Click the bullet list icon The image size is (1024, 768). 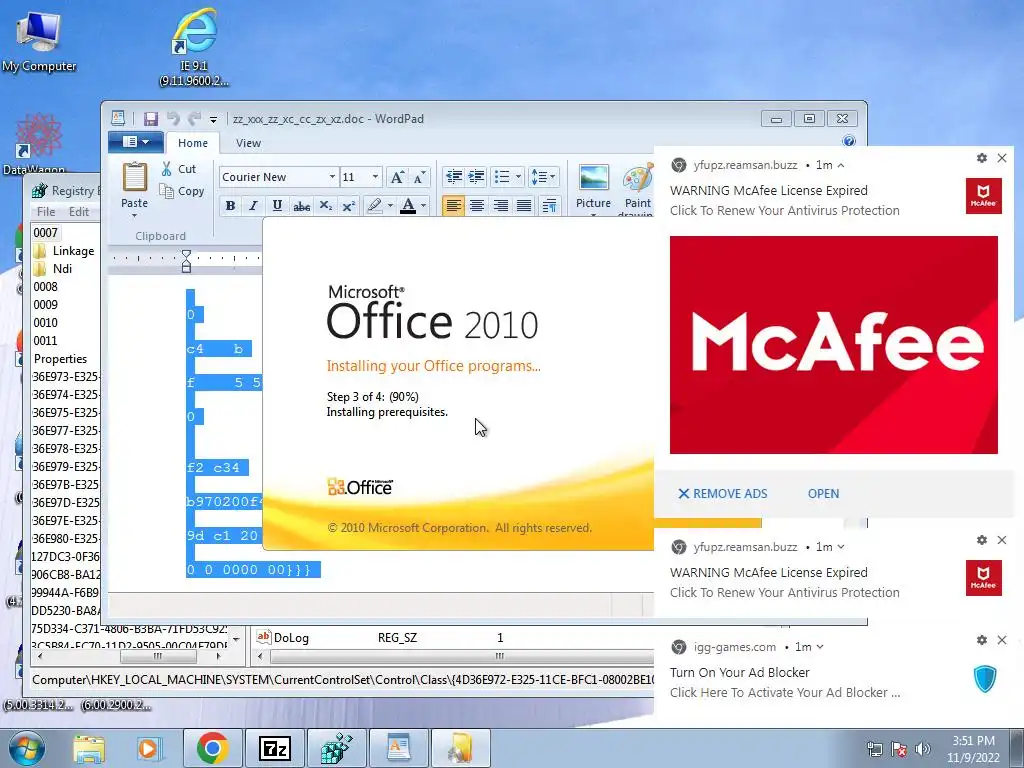pyautogui.click(x=502, y=177)
